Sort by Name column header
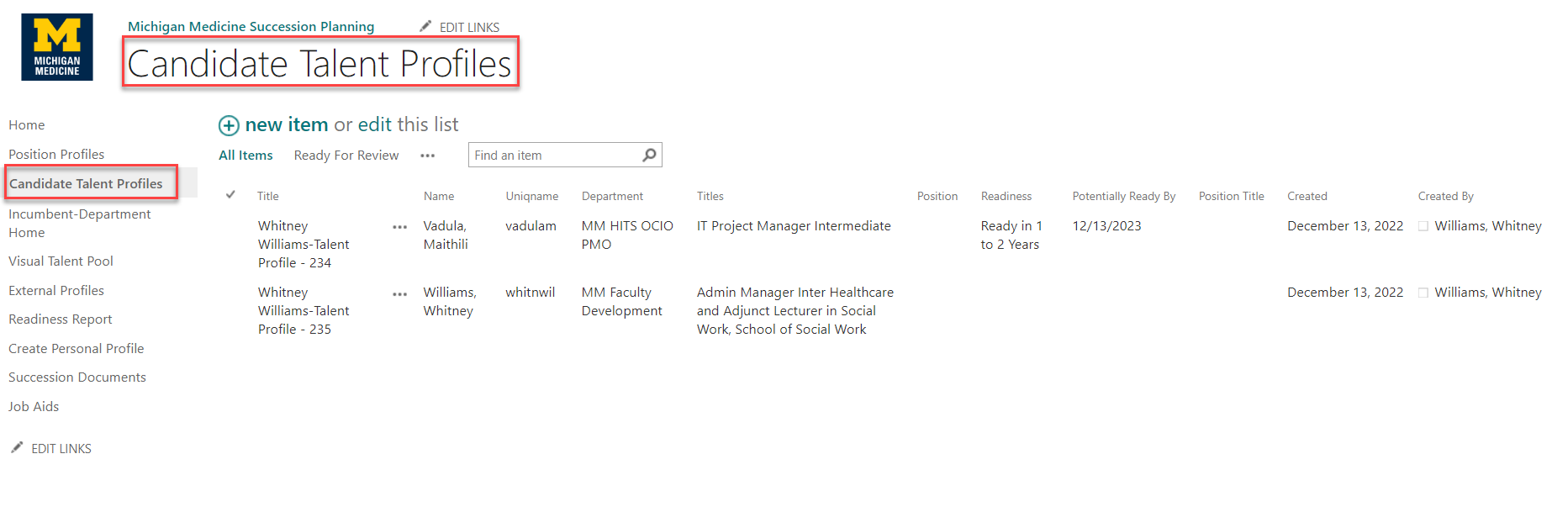Viewport: 1568px width, 512px height. point(439,196)
